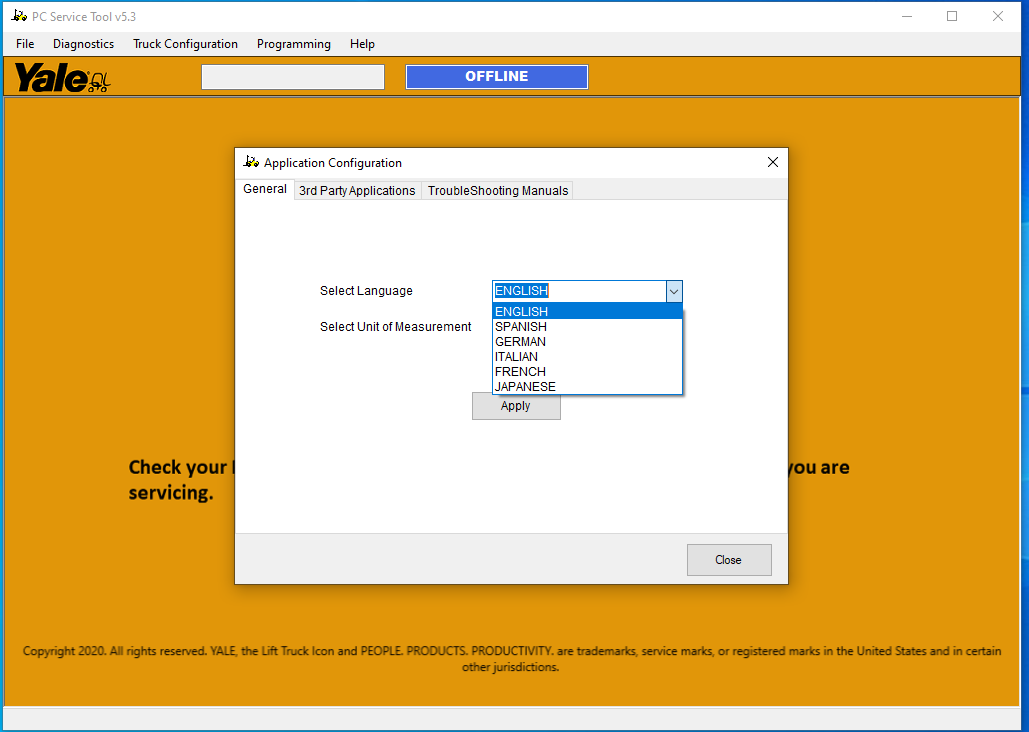The image size is (1029, 732).
Task: Click the Close button in dialog
Action: tap(728, 560)
